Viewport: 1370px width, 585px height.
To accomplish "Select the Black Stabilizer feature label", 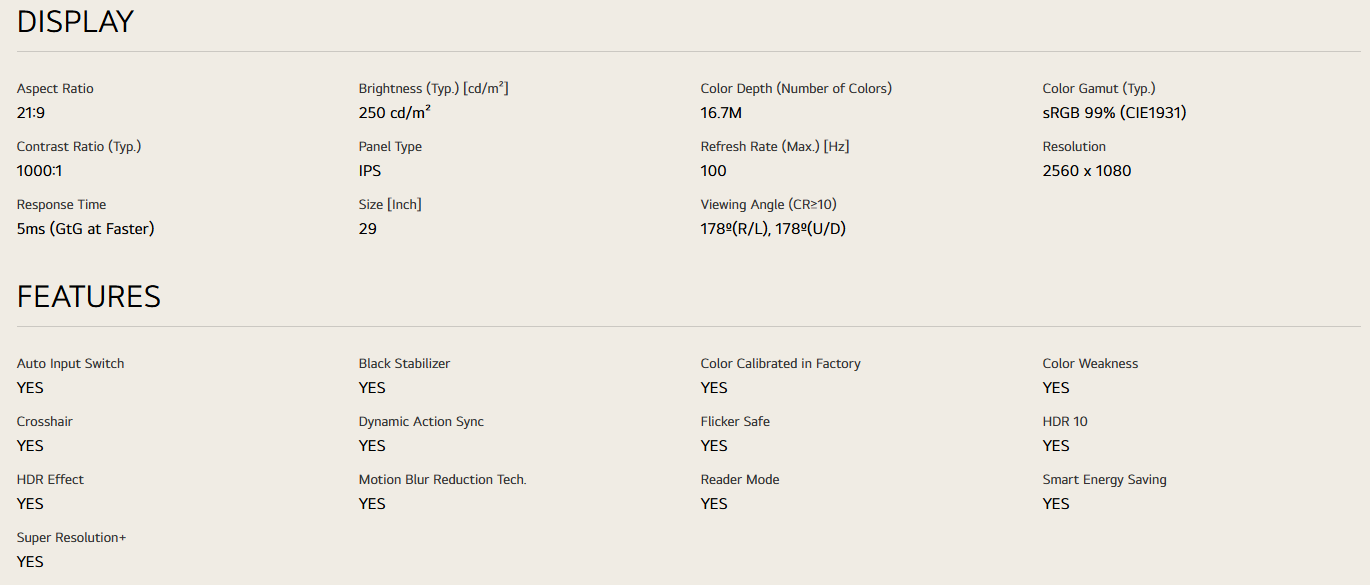I will 404,364.
